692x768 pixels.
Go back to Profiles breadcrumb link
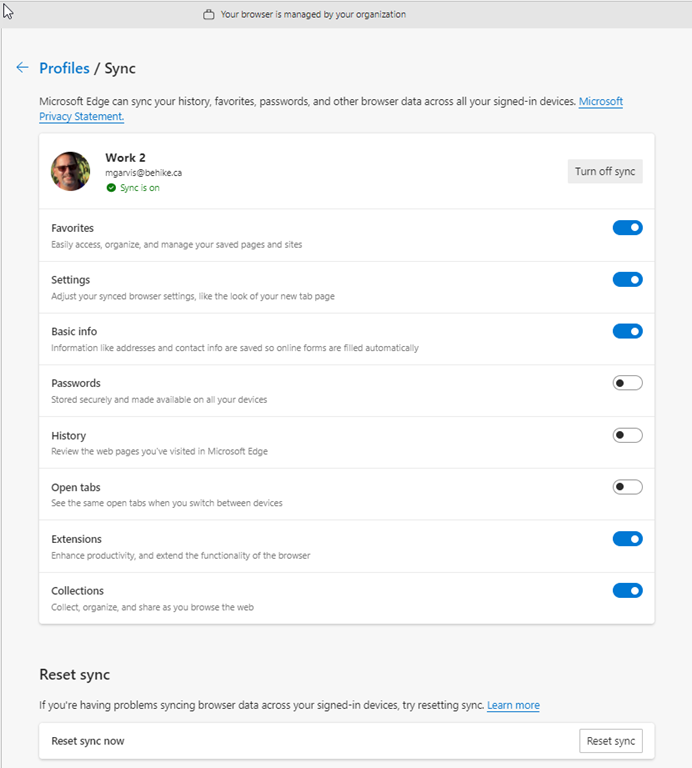click(64, 68)
